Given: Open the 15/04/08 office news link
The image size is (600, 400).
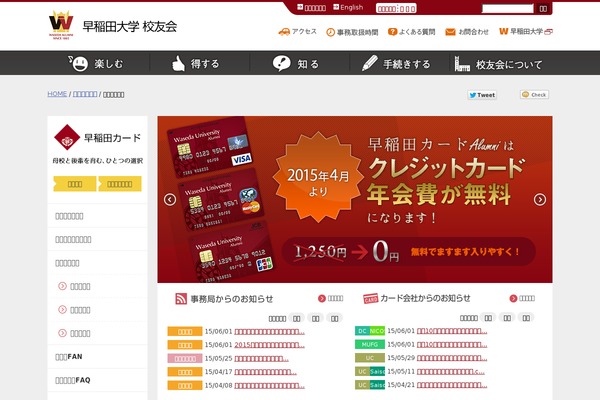Looking at the screenshot, I should tap(269, 385).
